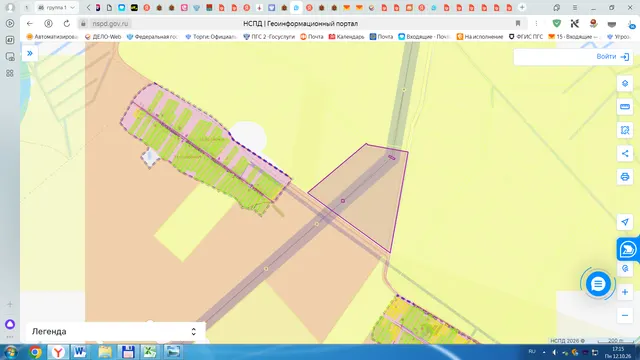Viewport: 640px width, 360px height.
Task: Open Excel from taskbar
Action: coord(150,352)
